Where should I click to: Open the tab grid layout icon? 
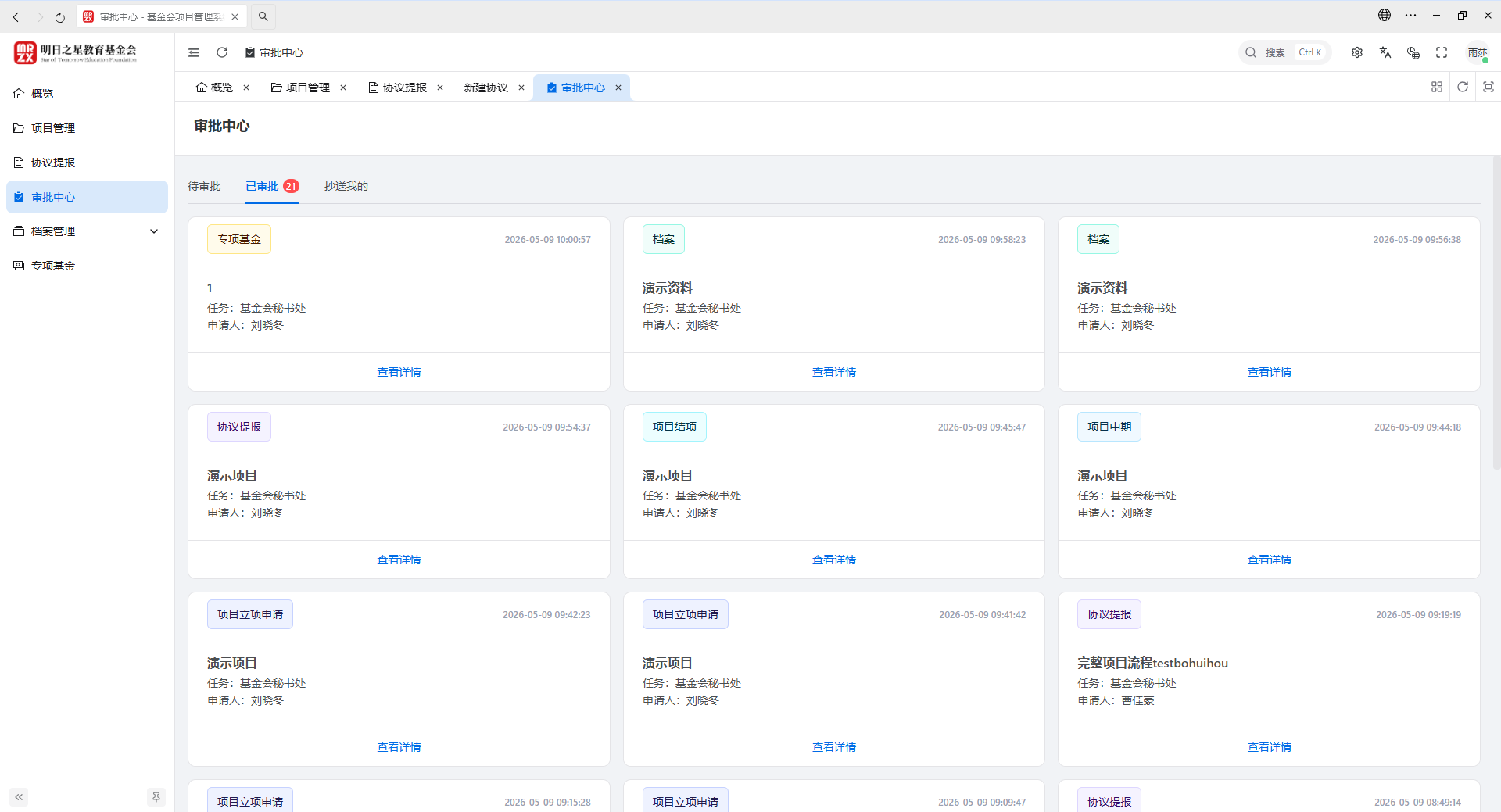(x=1437, y=87)
